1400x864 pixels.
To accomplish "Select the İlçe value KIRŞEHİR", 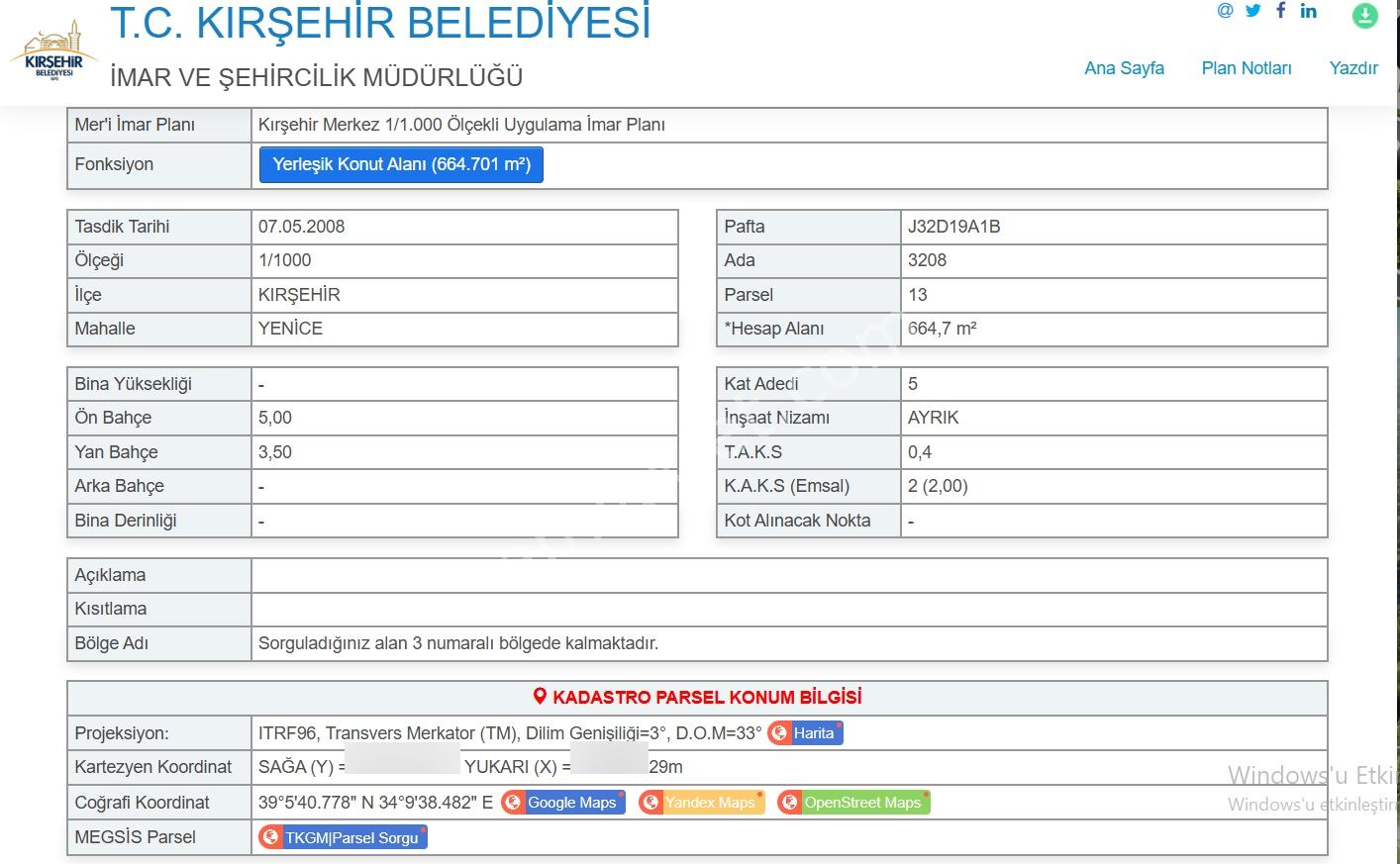I will coord(299,295).
